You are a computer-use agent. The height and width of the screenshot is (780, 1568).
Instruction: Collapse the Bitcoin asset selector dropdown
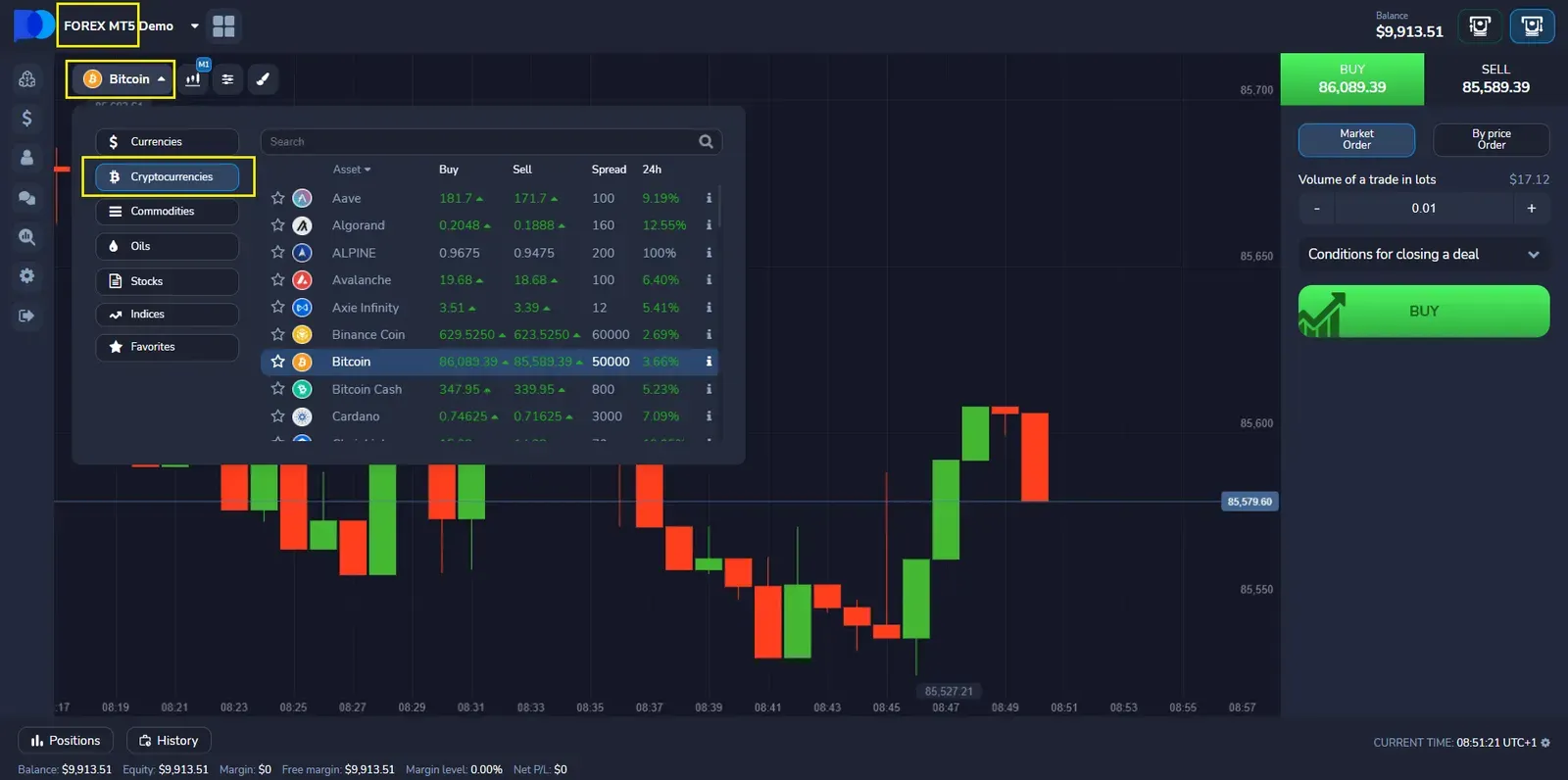[122, 79]
